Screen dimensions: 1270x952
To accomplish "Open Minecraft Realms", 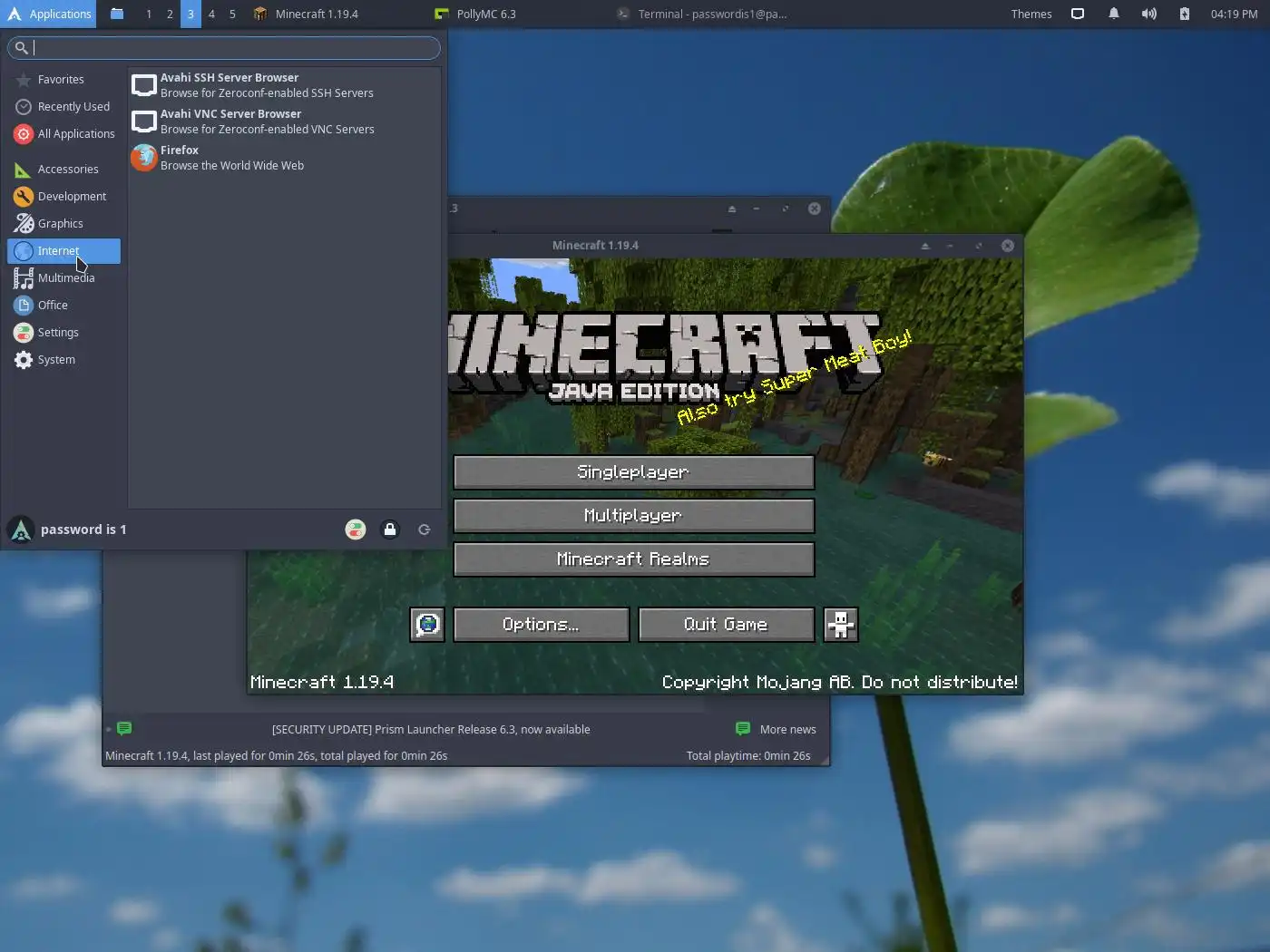I will pyautogui.click(x=633, y=559).
